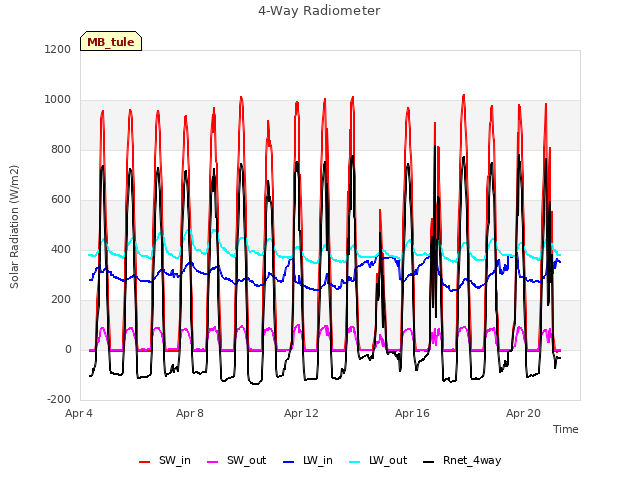Click the Apr 4 x-axis label
This screenshot has width=640, height=480.
pyautogui.click(x=79, y=413)
